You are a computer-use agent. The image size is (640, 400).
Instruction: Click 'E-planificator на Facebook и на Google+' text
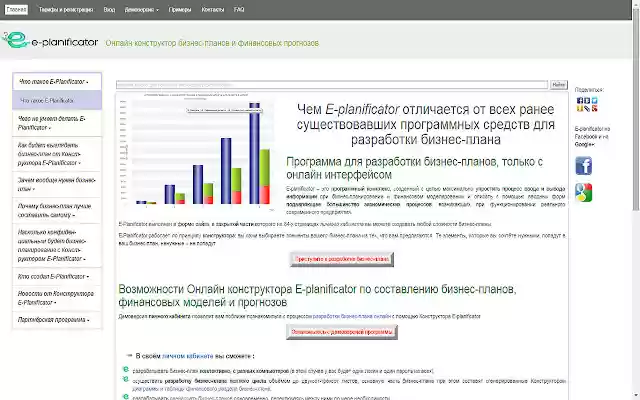pos(592,137)
